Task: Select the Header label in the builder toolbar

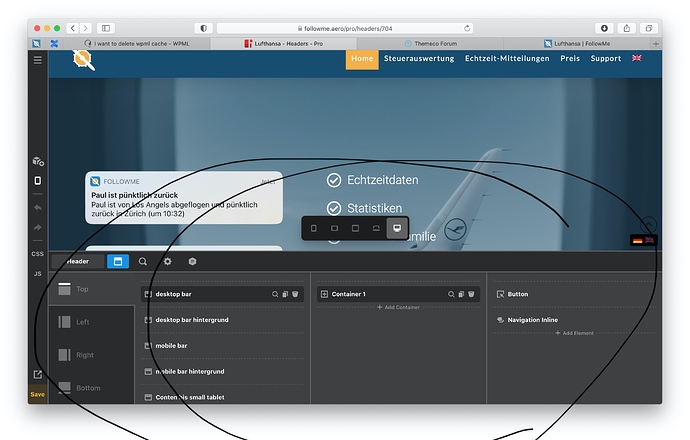Action: point(78,261)
